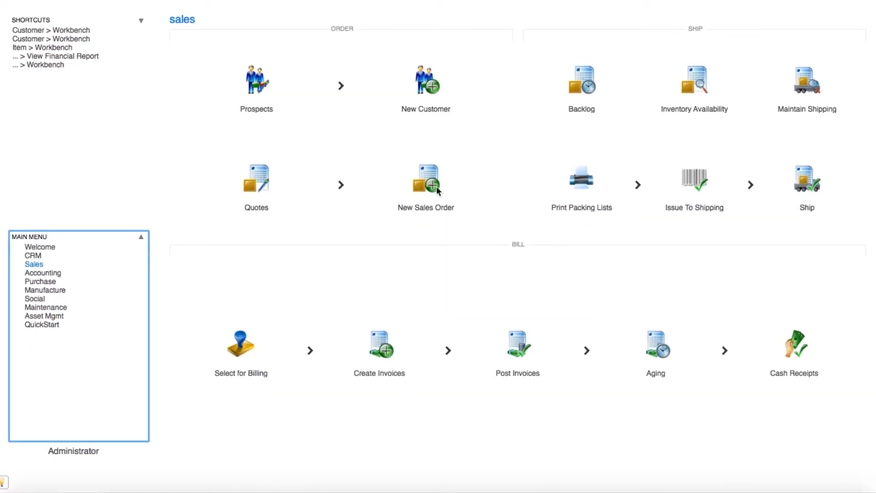
Task: Select QuickStart in main menu
Action: pos(42,325)
